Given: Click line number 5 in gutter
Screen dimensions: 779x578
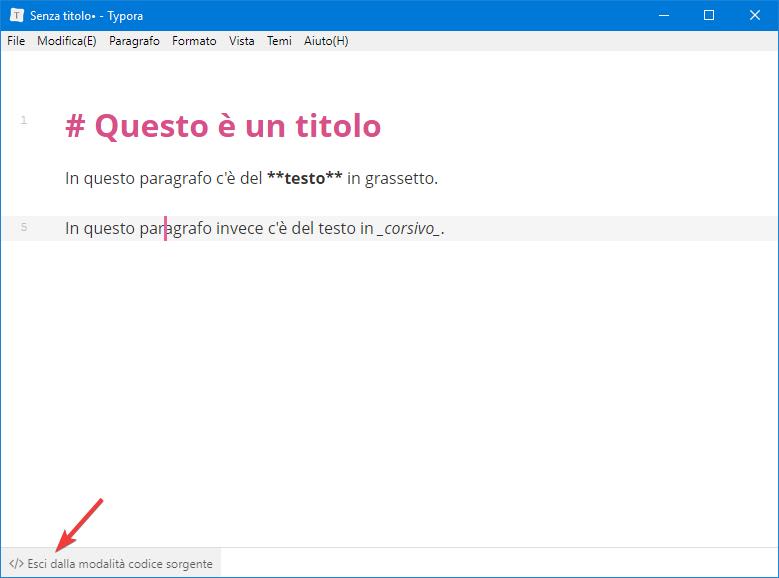Looking at the screenshot, I should 23,227.
